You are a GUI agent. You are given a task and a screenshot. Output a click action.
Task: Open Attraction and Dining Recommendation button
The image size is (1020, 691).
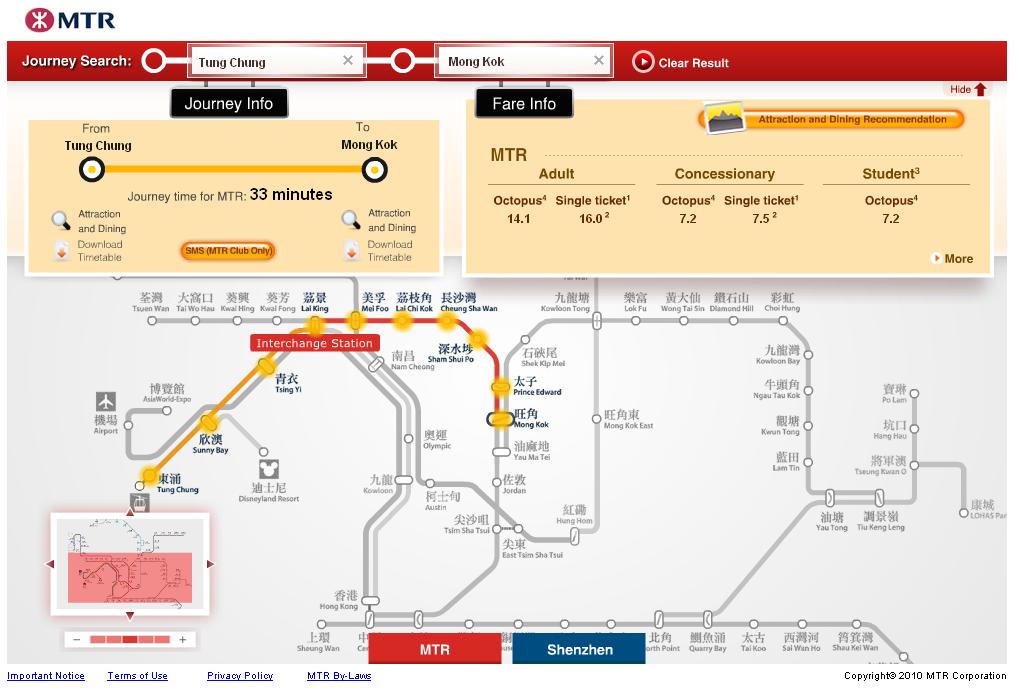click(x=832, y=119)
